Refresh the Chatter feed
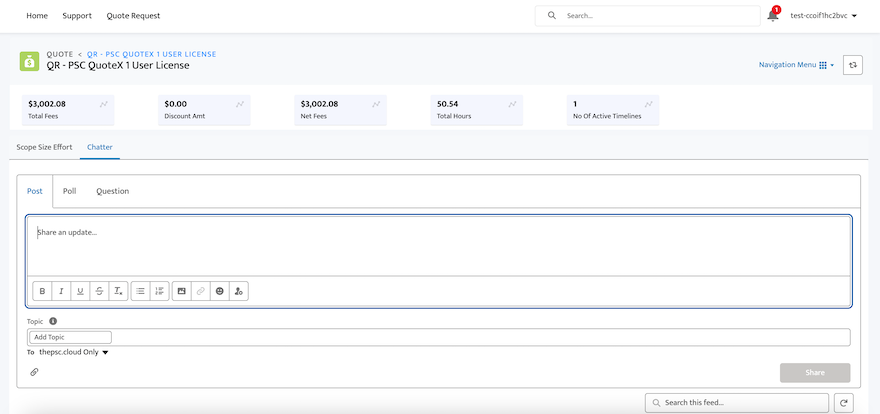Viewport: 880px width, 414px height. coord(844,402)
